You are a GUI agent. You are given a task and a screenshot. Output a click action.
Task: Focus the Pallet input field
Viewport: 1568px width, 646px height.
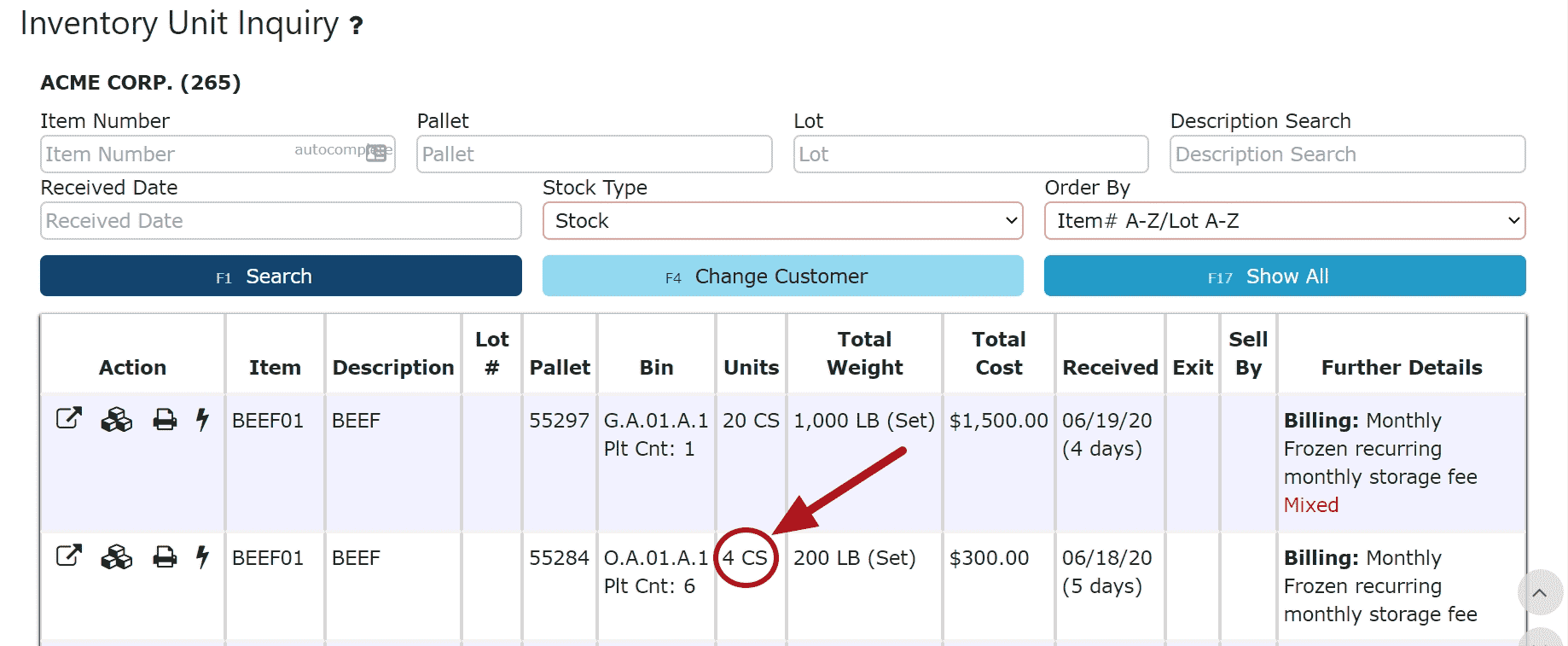point(594,154)
